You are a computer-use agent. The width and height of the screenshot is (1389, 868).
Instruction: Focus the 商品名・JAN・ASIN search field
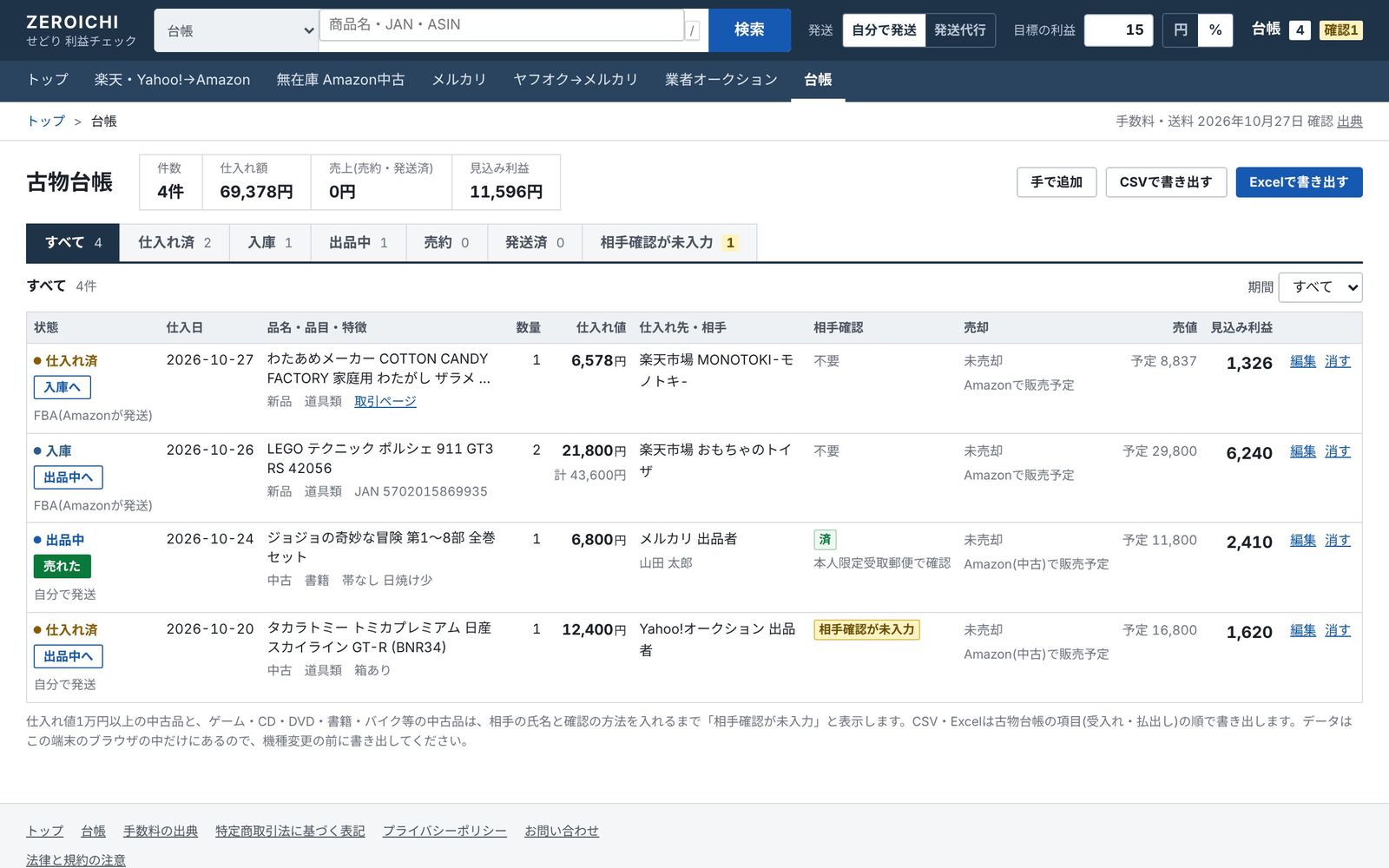[502, 25]
